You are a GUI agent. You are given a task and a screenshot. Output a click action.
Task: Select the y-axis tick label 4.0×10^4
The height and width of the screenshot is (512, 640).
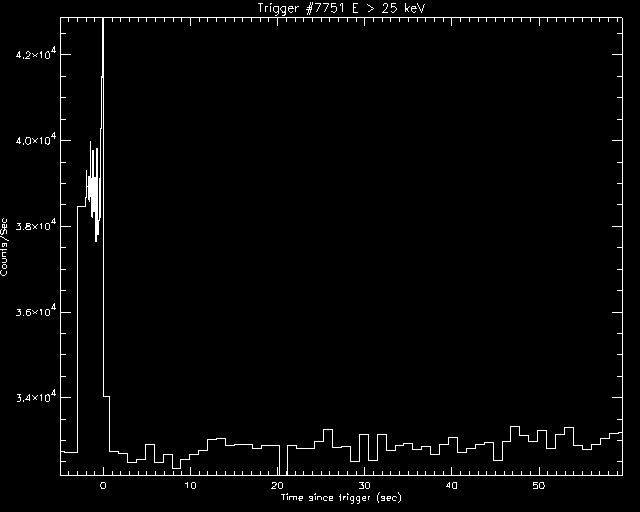(36, 139)
